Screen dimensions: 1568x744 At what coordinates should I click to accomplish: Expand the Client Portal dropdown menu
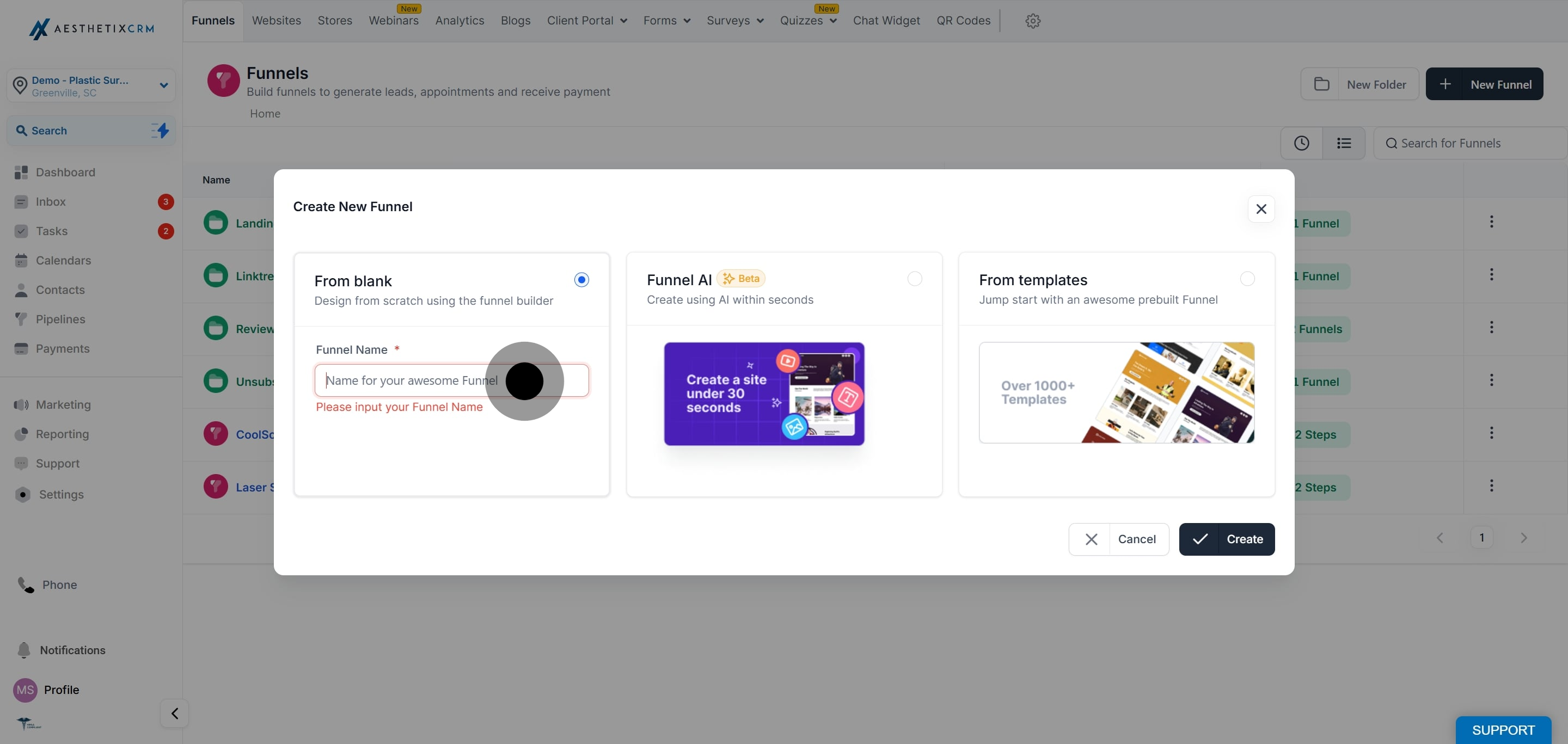pyautogui.click(x=587, y=21)
